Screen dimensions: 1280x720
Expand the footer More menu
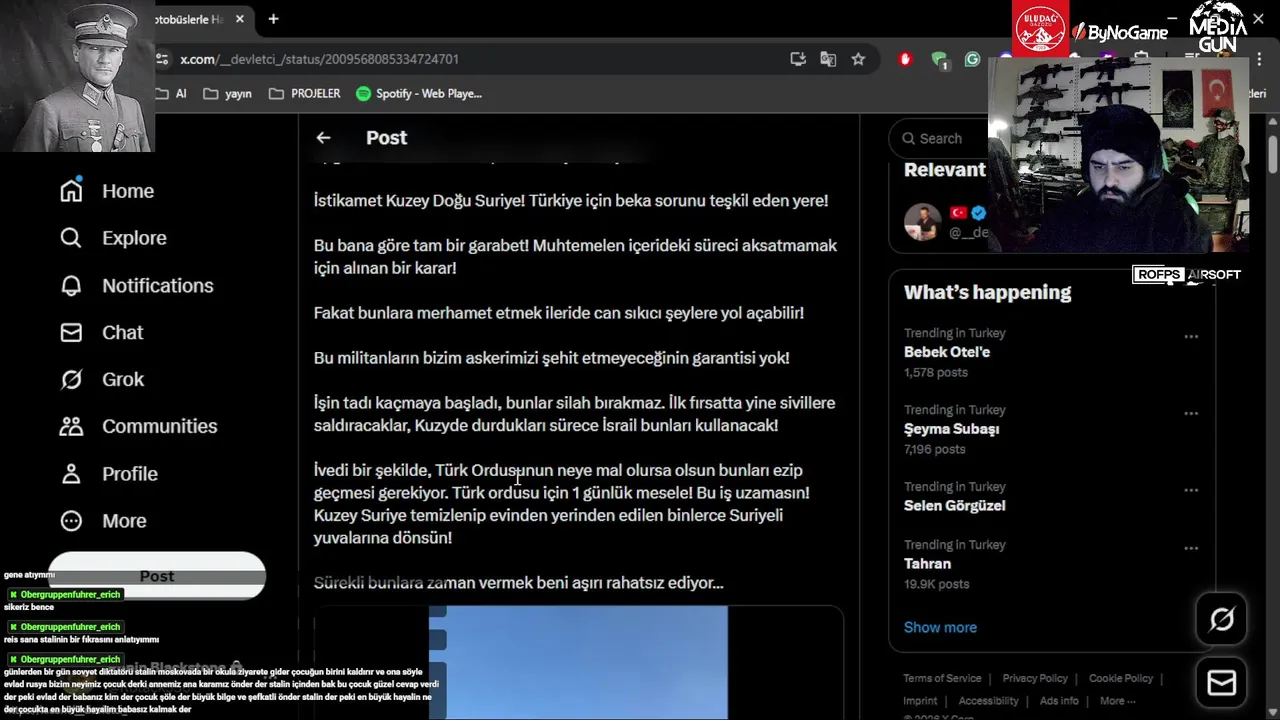[x=1118, y=701]
